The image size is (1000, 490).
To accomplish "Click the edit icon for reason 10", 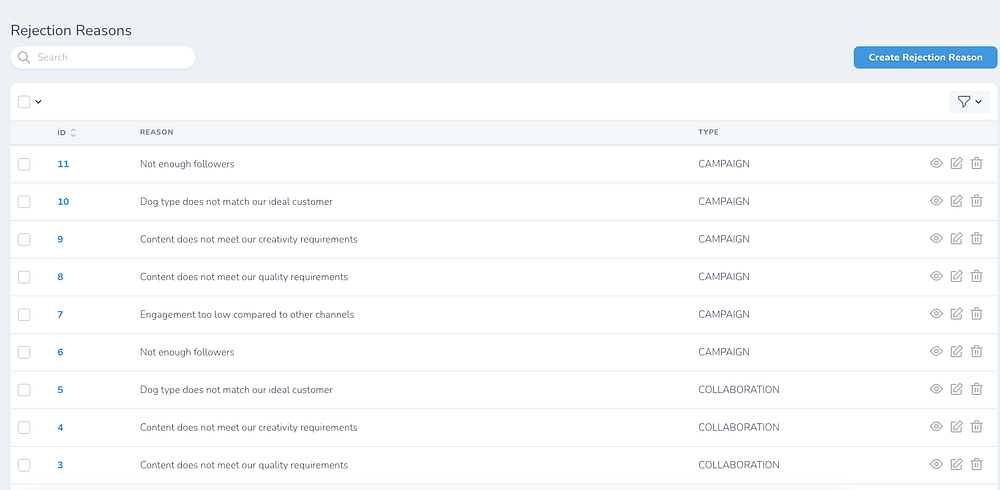I will click(956, 201).
